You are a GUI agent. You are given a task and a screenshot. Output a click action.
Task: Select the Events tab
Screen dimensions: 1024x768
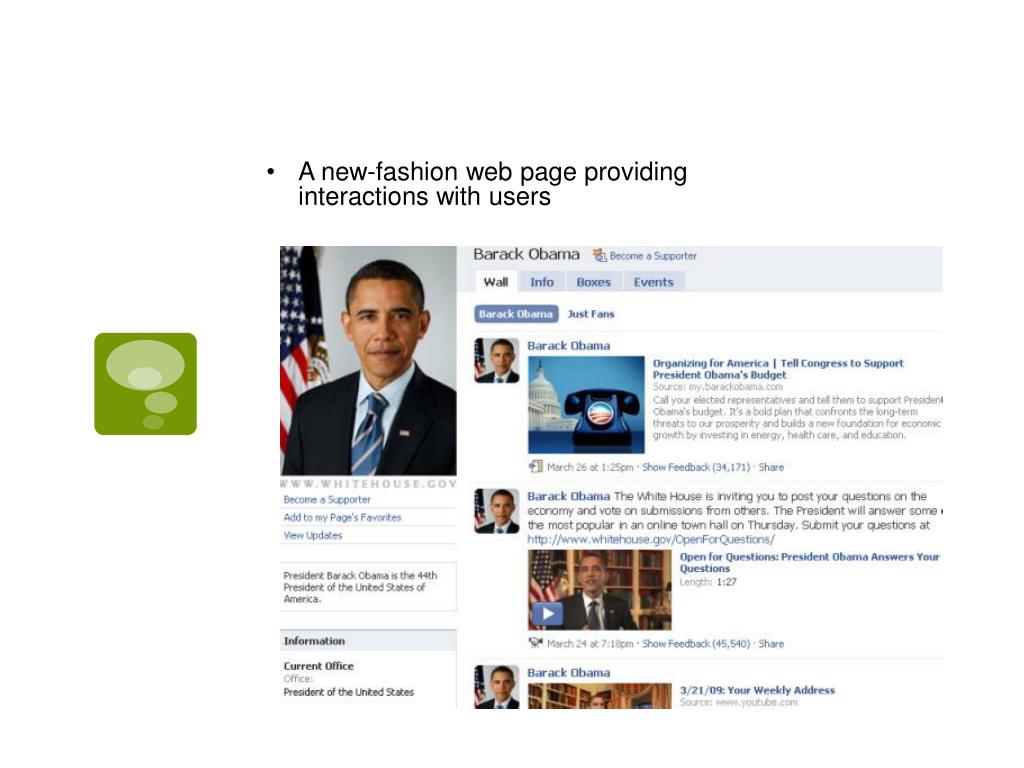[653, 282]
